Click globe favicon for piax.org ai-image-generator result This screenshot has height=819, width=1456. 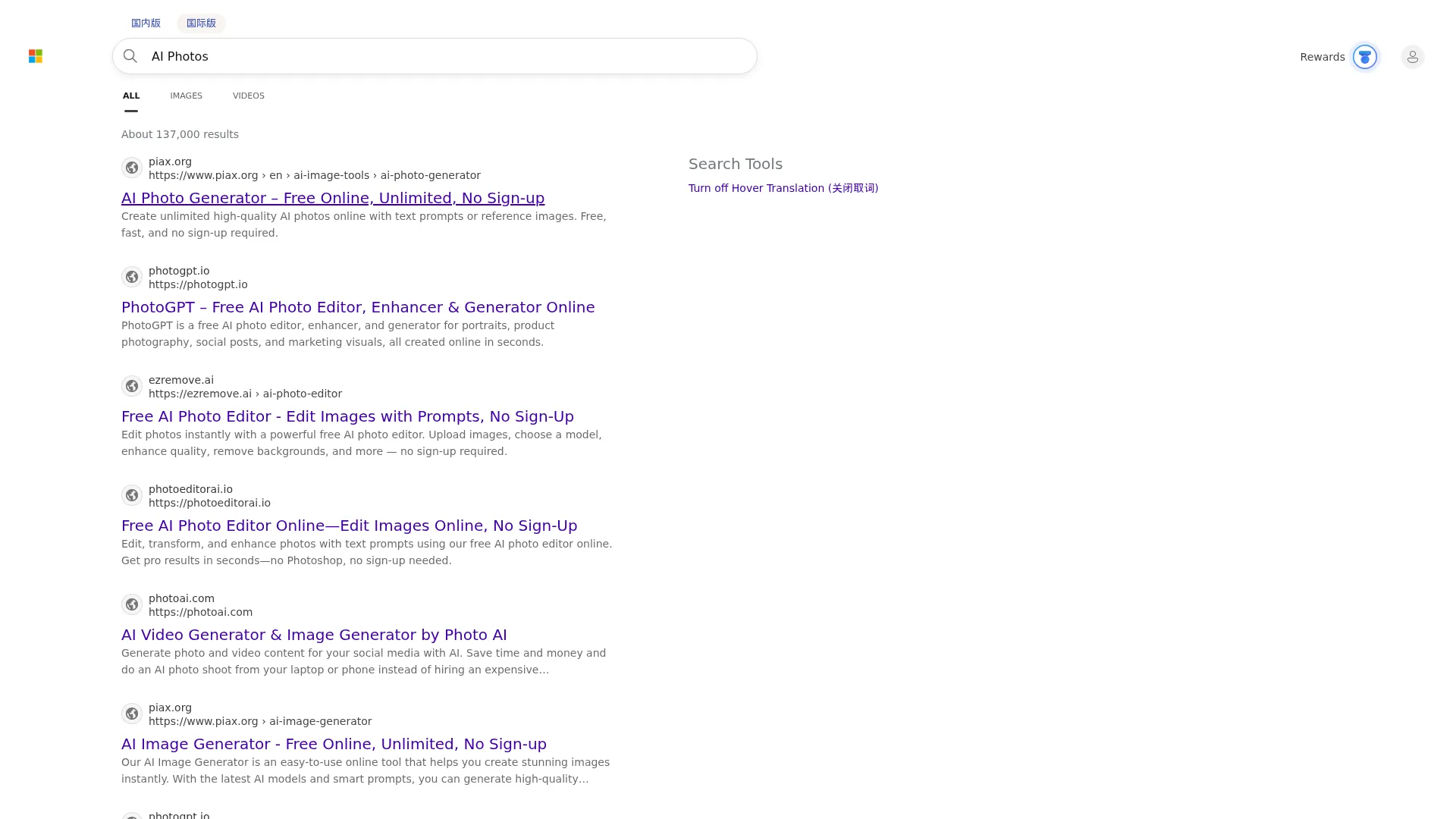132,714
